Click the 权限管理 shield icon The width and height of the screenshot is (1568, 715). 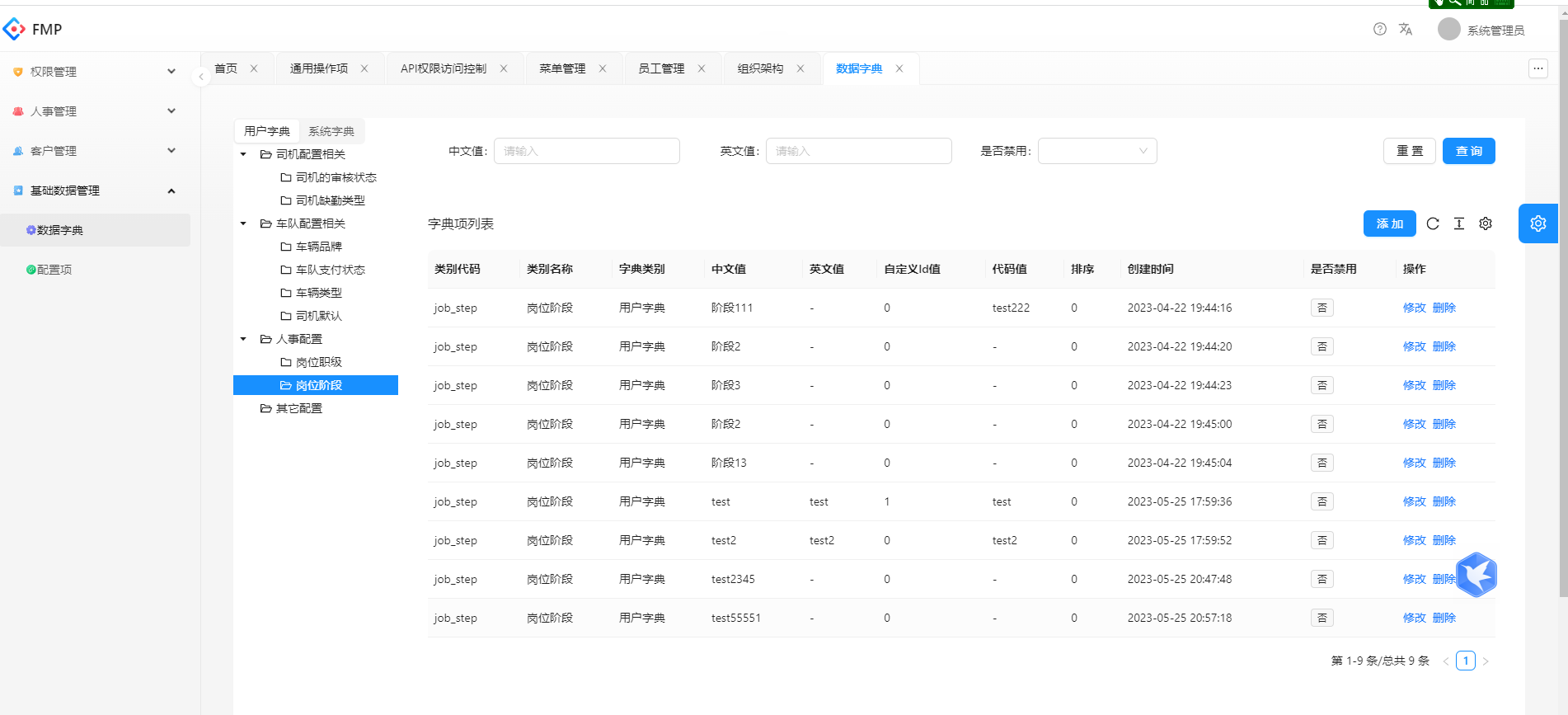18,72
